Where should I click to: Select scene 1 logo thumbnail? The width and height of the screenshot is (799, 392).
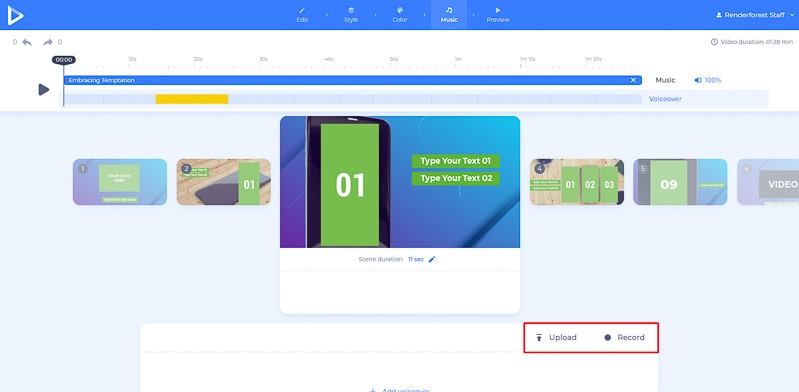120,182
